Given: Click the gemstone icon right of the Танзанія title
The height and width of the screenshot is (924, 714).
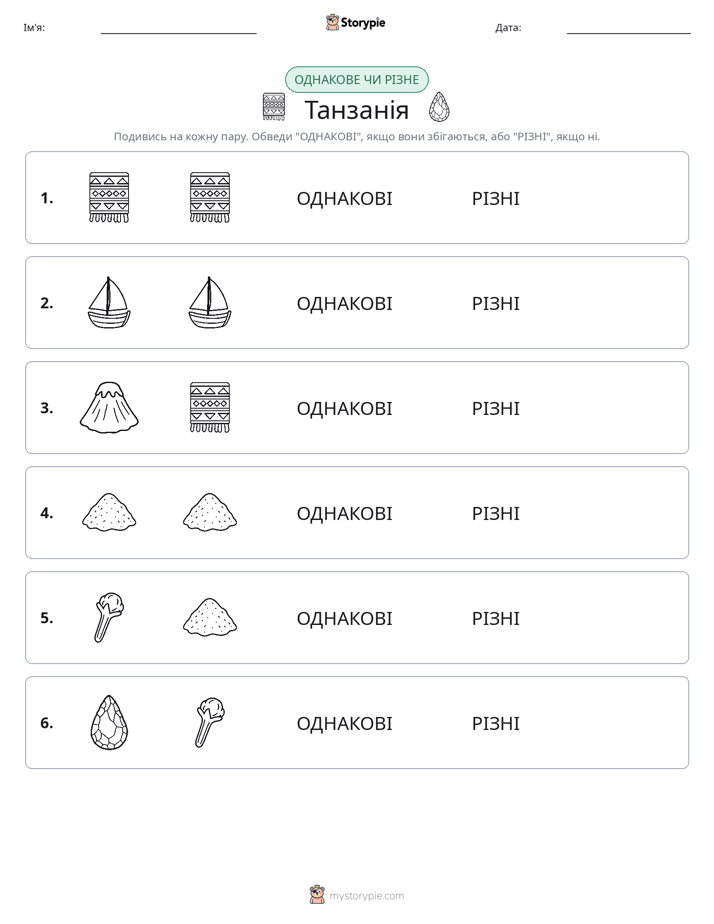Looking at the screenshot, I should click(x=439, y=107).
